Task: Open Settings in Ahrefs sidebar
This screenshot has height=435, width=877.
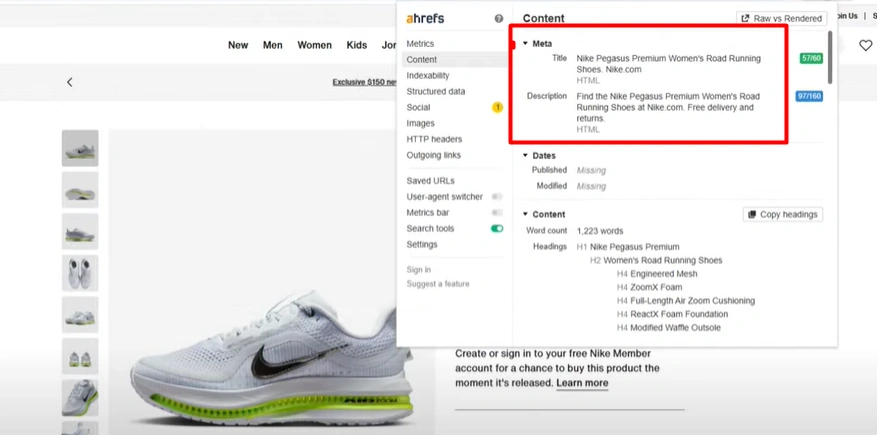Action: (422, 244)
